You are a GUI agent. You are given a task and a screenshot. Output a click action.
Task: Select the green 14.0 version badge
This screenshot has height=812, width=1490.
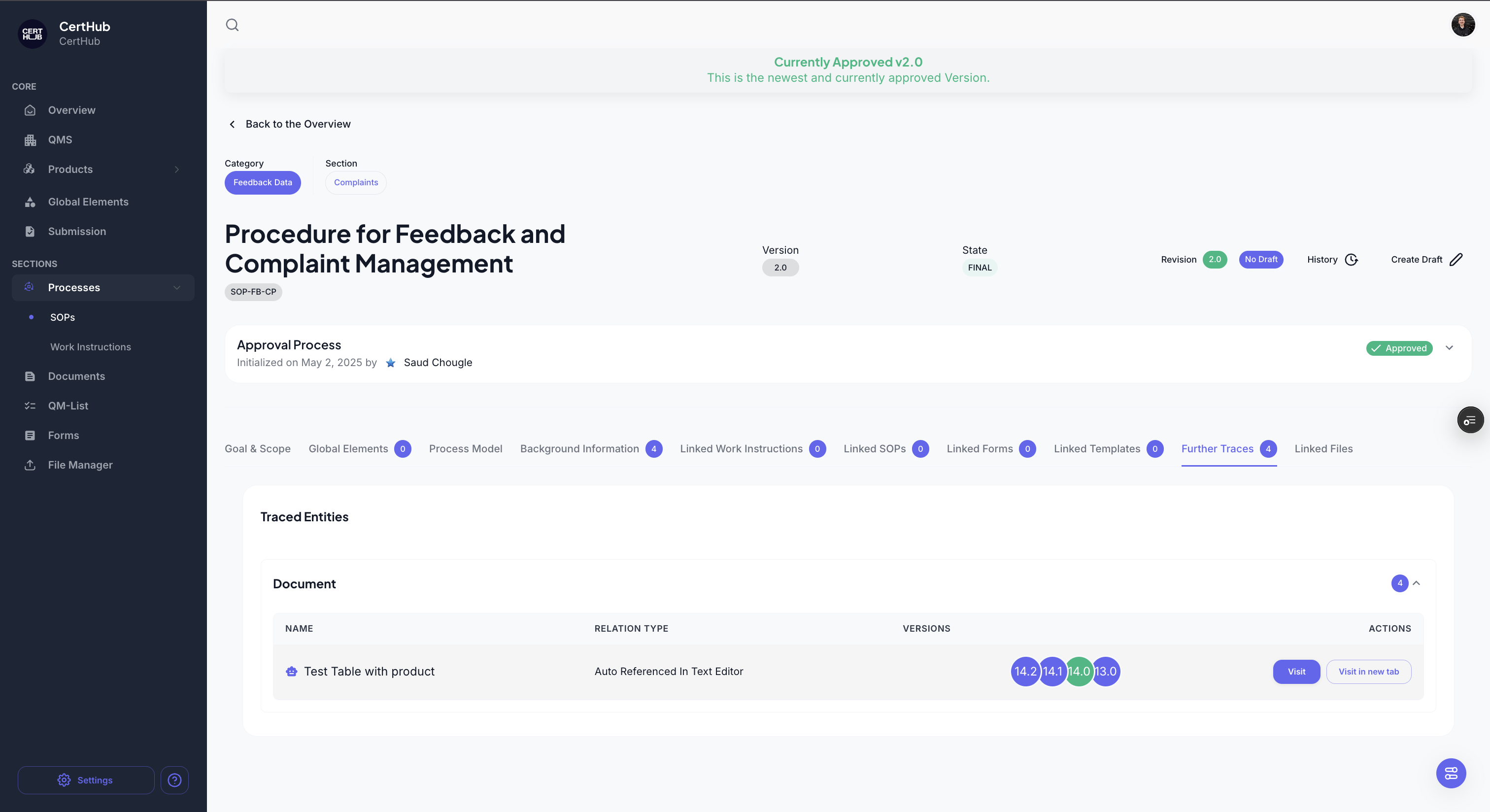coord(1079,672)
